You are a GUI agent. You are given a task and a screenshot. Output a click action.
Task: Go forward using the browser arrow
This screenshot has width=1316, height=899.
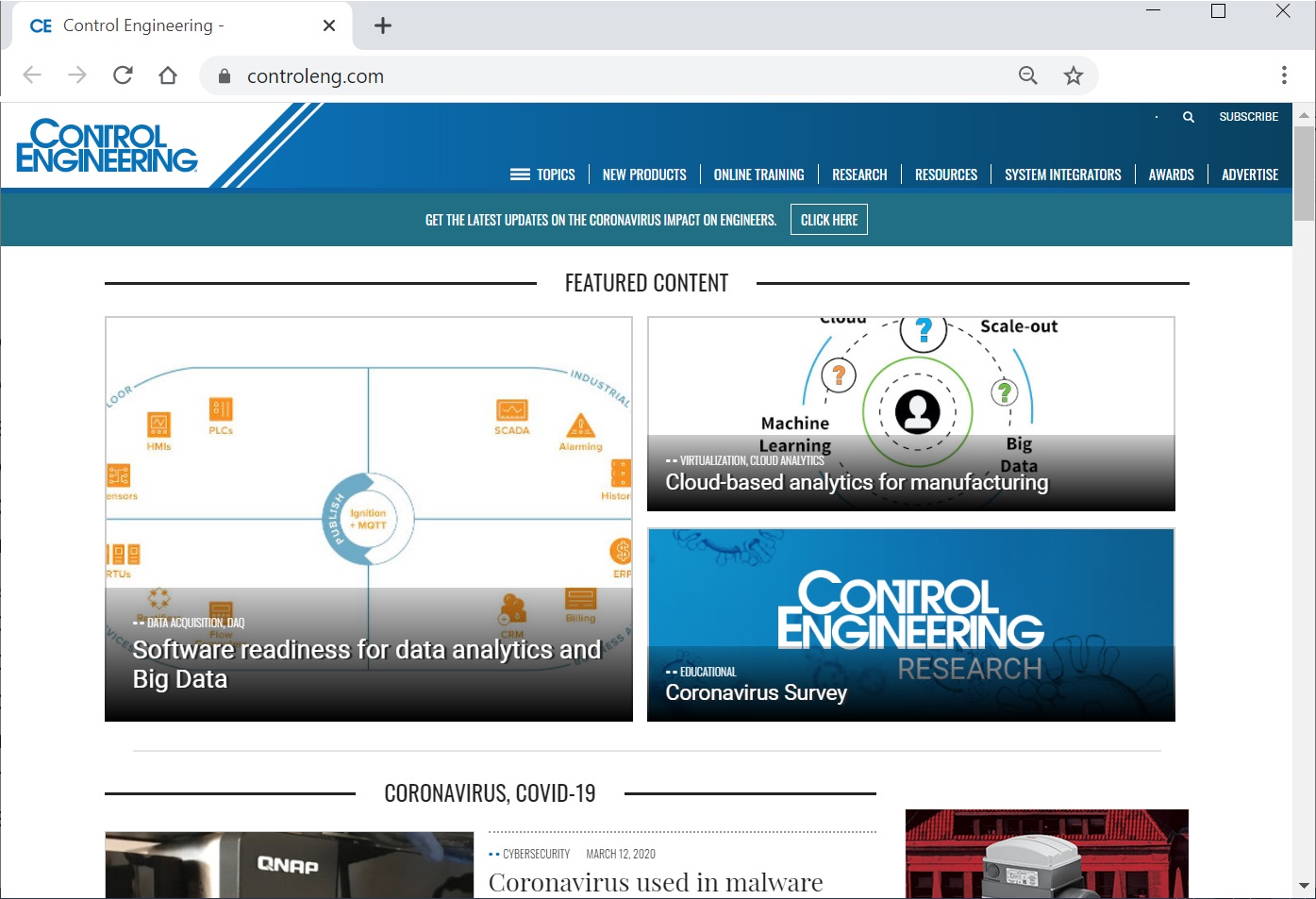pos(77,75)
